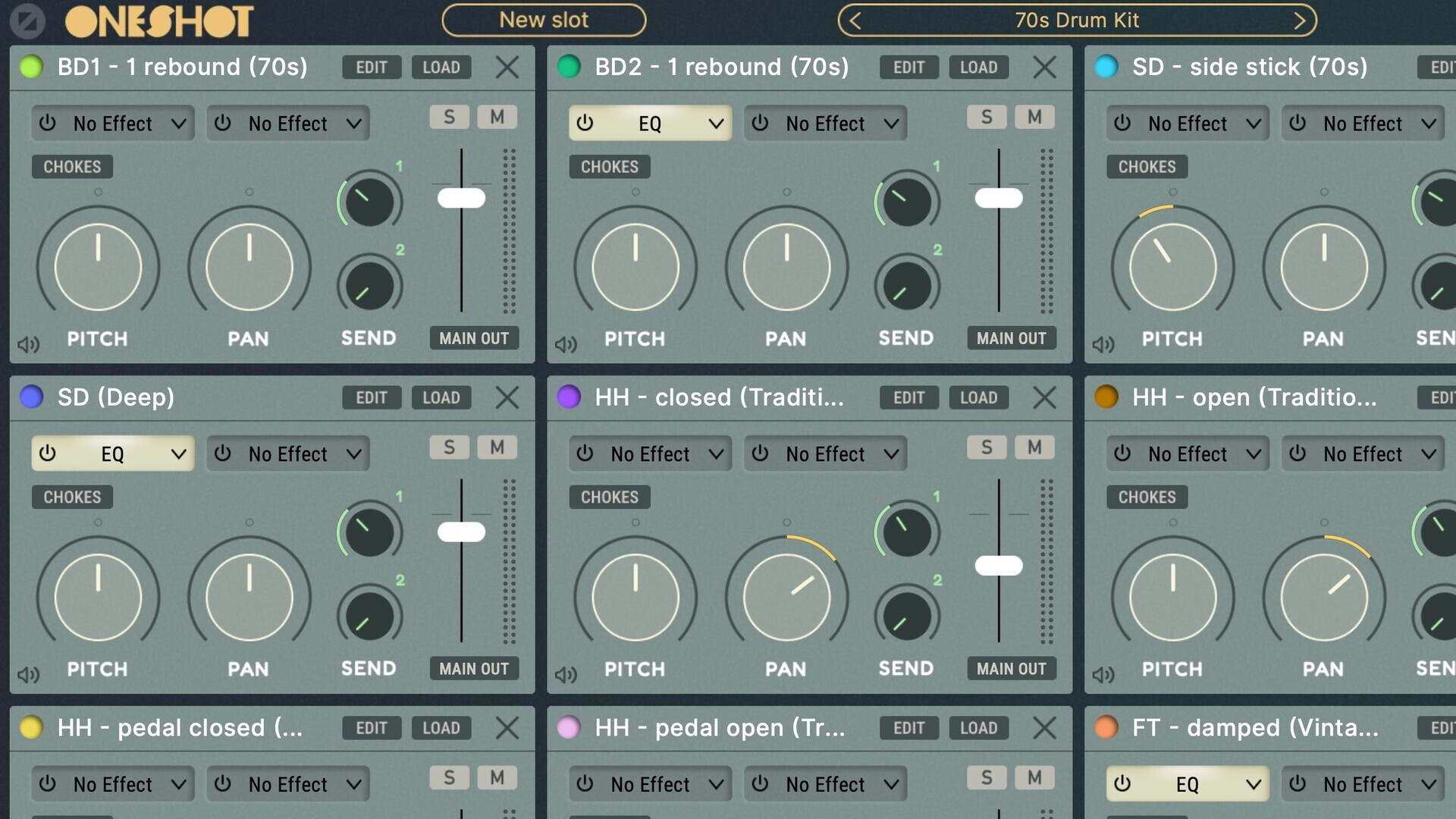Edit the HH - closed sample
This screenshot has height=819, width=1456.
pos(908,398)
